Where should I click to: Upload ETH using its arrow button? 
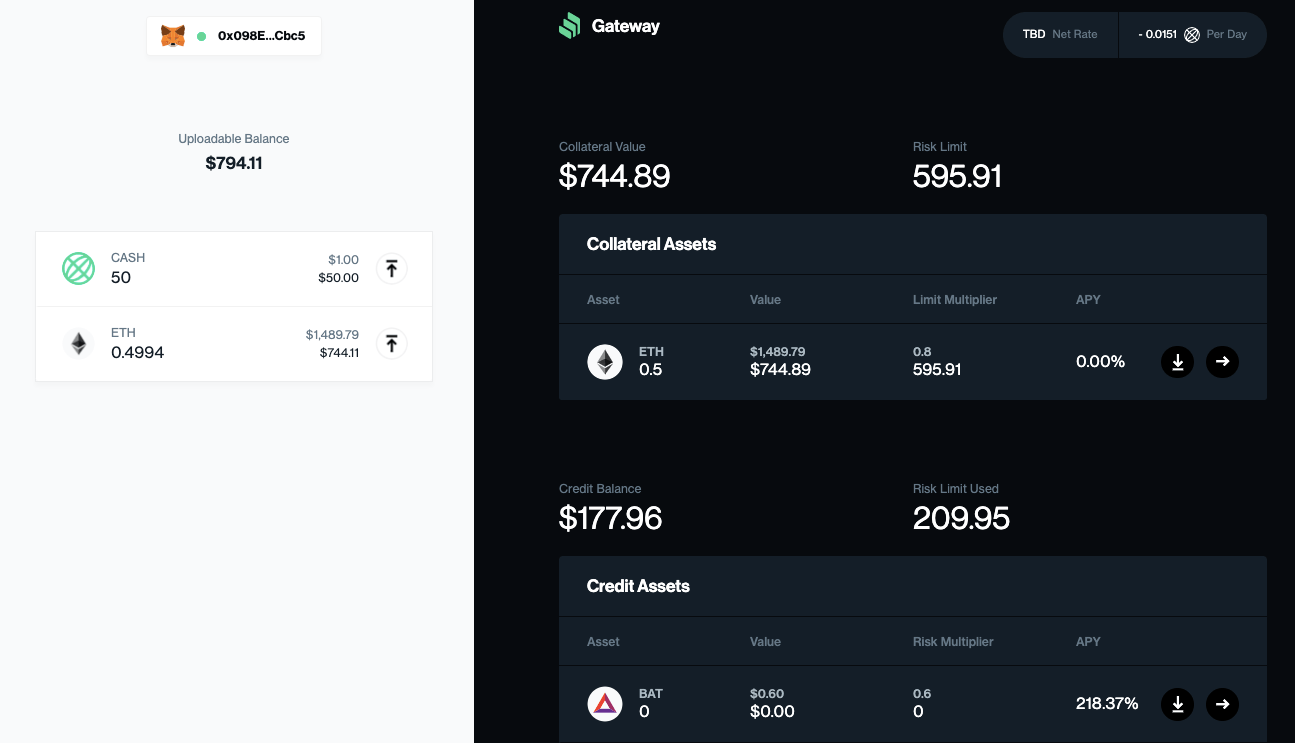[392, 344]
